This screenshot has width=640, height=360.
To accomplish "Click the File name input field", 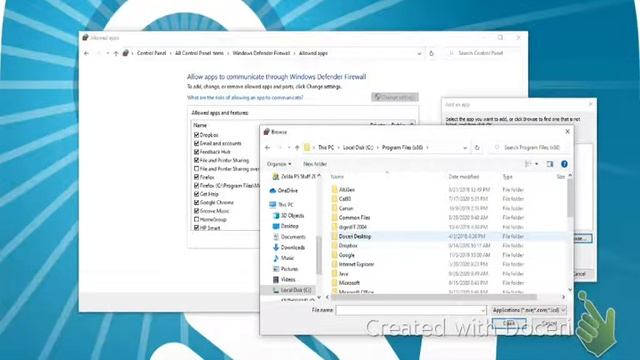I will pyautogui.click(x=411, y=311).
